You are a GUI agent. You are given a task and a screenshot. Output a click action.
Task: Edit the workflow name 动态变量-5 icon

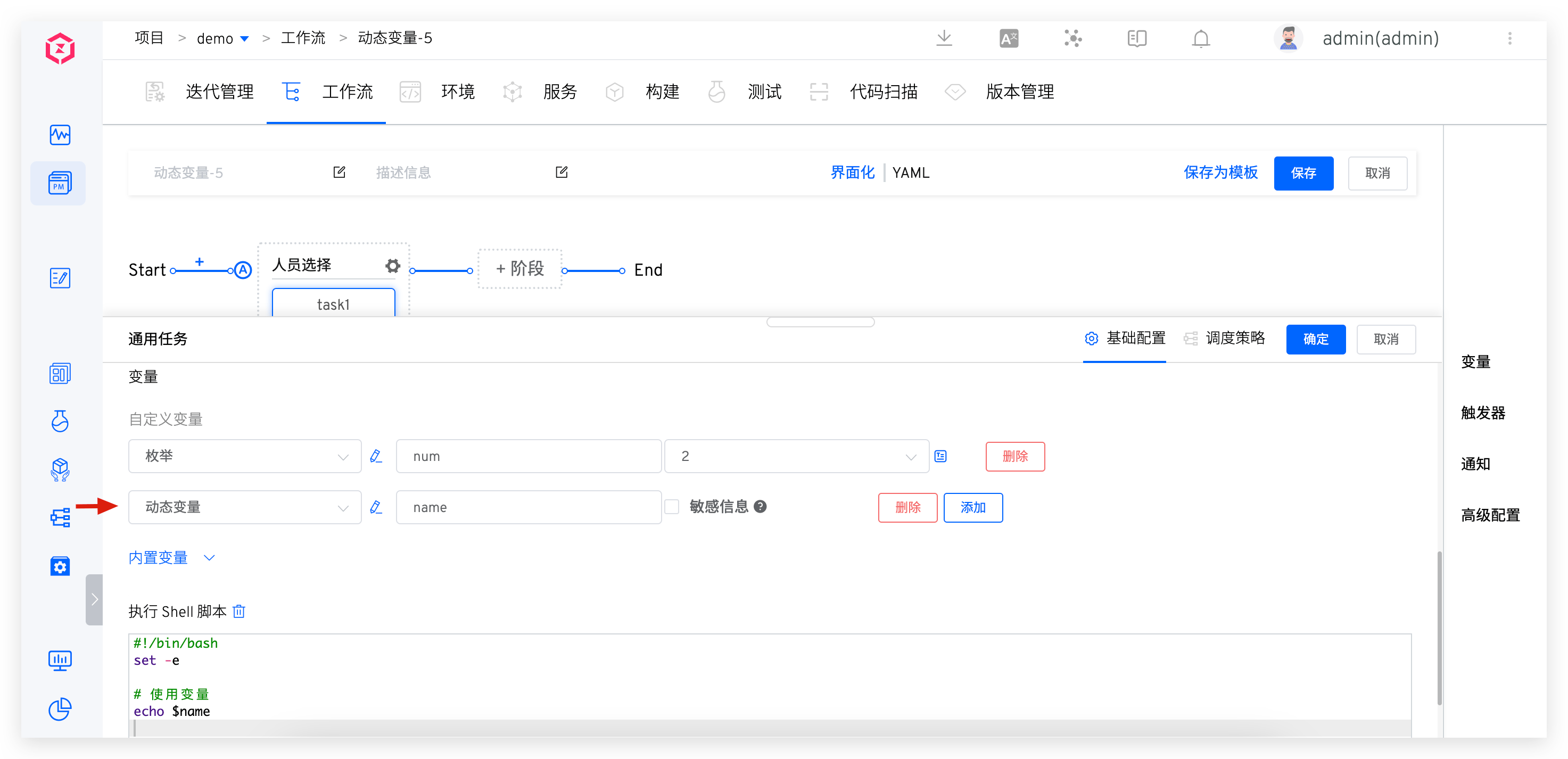pyautogui.click(x=340, y=173)
